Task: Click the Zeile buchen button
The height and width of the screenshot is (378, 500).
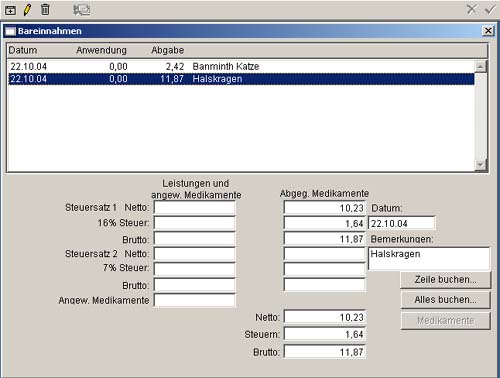Action: point(446,280)
